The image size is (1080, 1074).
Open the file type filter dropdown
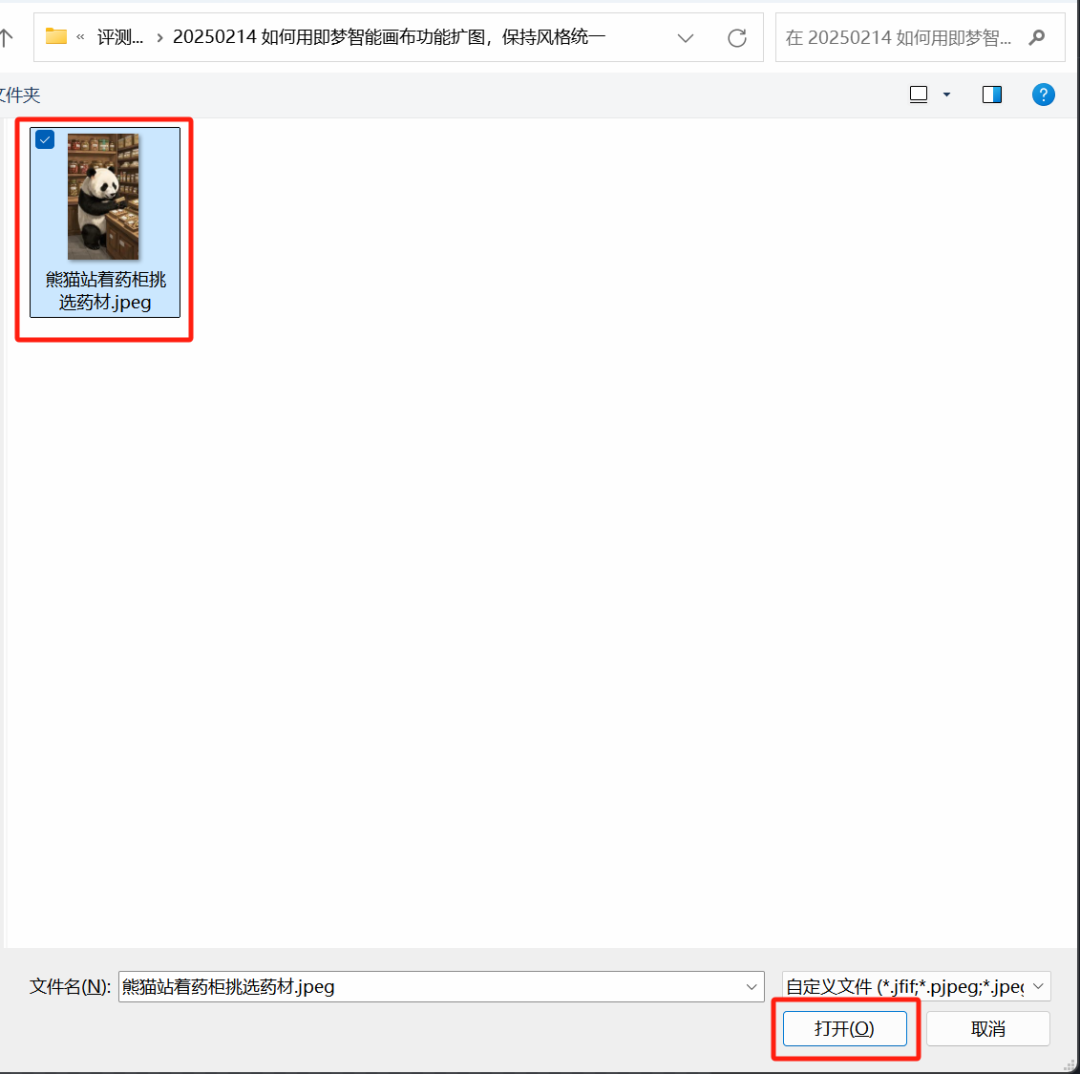pyautogui.click(x=1038, y=986)
